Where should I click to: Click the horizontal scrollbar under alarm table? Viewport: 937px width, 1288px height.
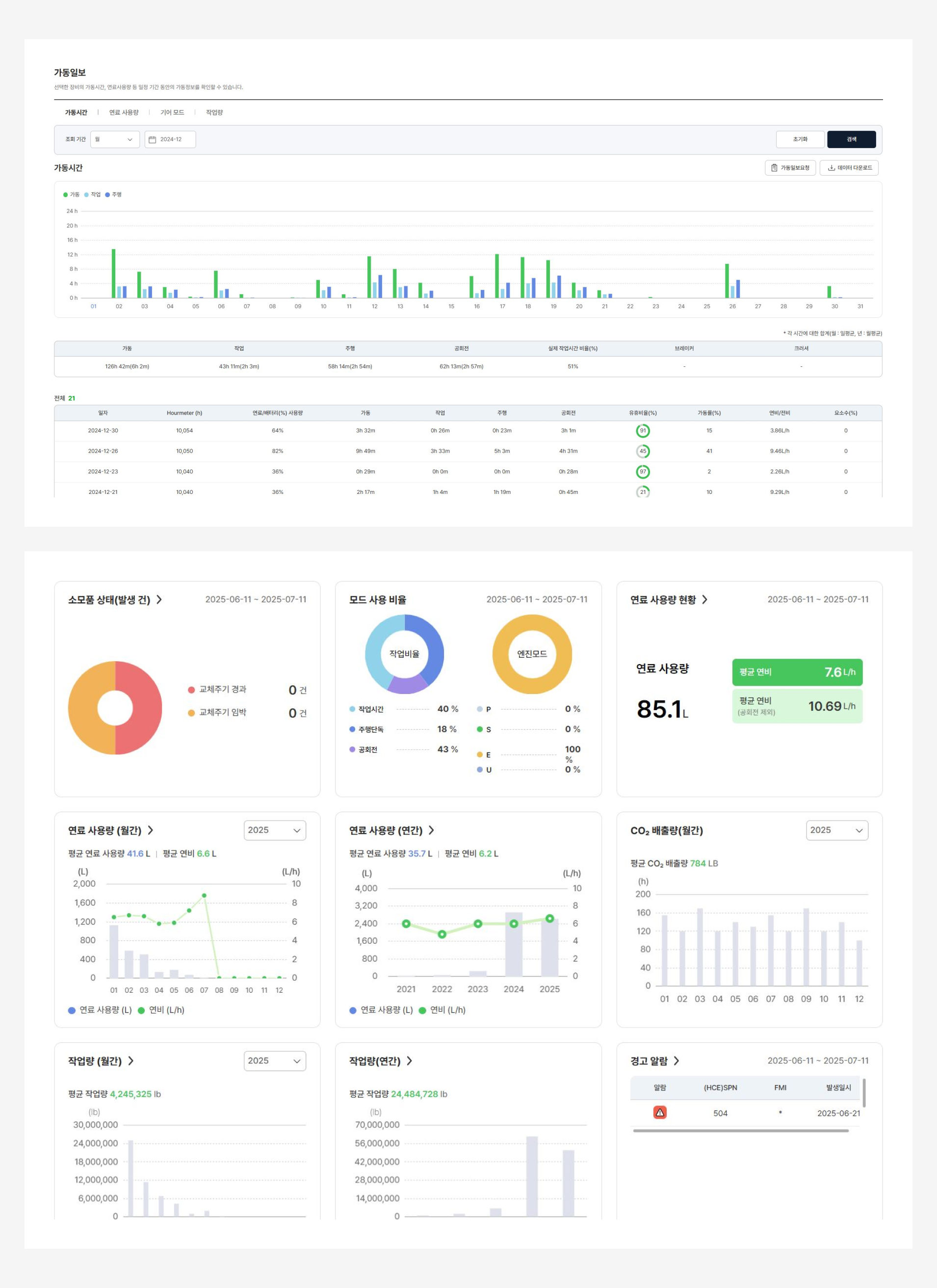740,1131
